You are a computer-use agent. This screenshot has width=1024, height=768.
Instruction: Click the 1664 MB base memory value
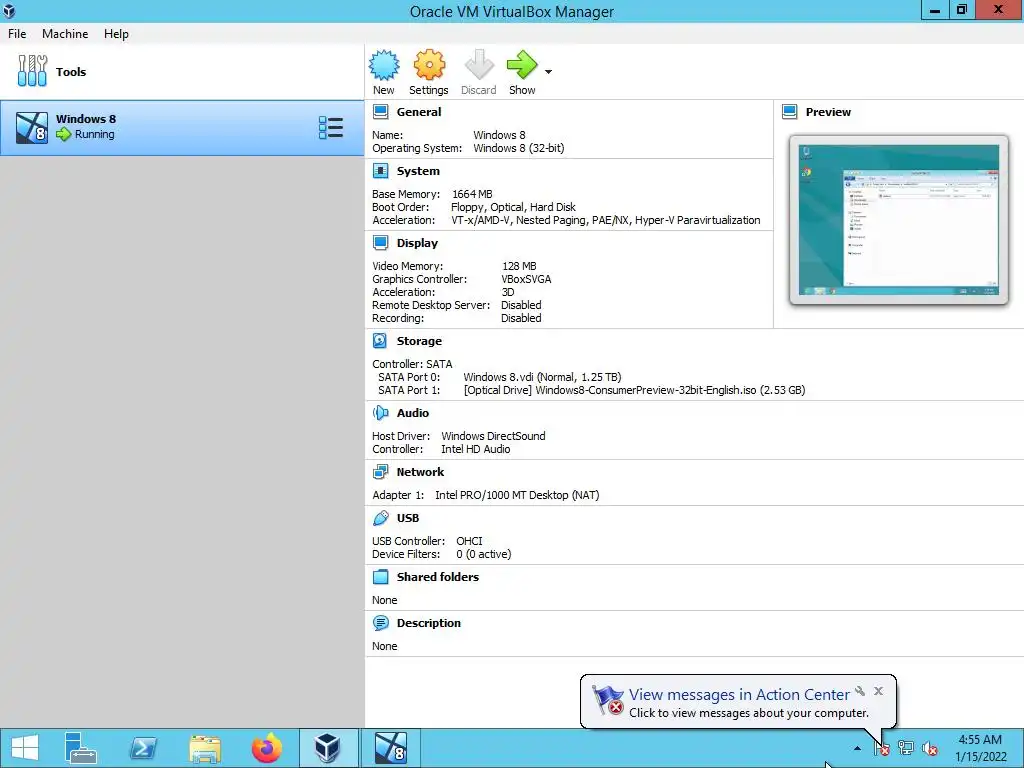coord(472,194)
